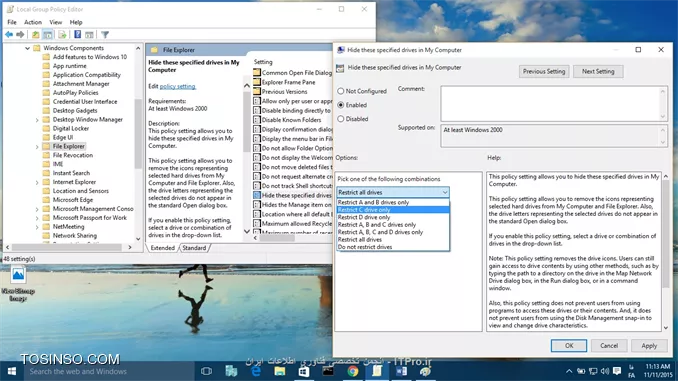This screenshot has height=381, width=678.
Task: Go up one level using toolbar folder icon
Action: pos(35,35)
